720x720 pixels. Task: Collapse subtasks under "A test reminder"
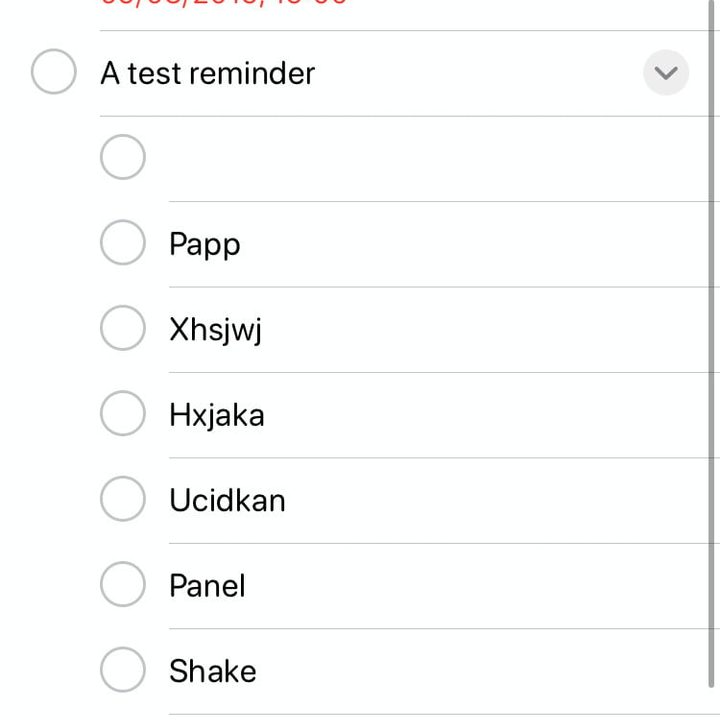[666, 73]
